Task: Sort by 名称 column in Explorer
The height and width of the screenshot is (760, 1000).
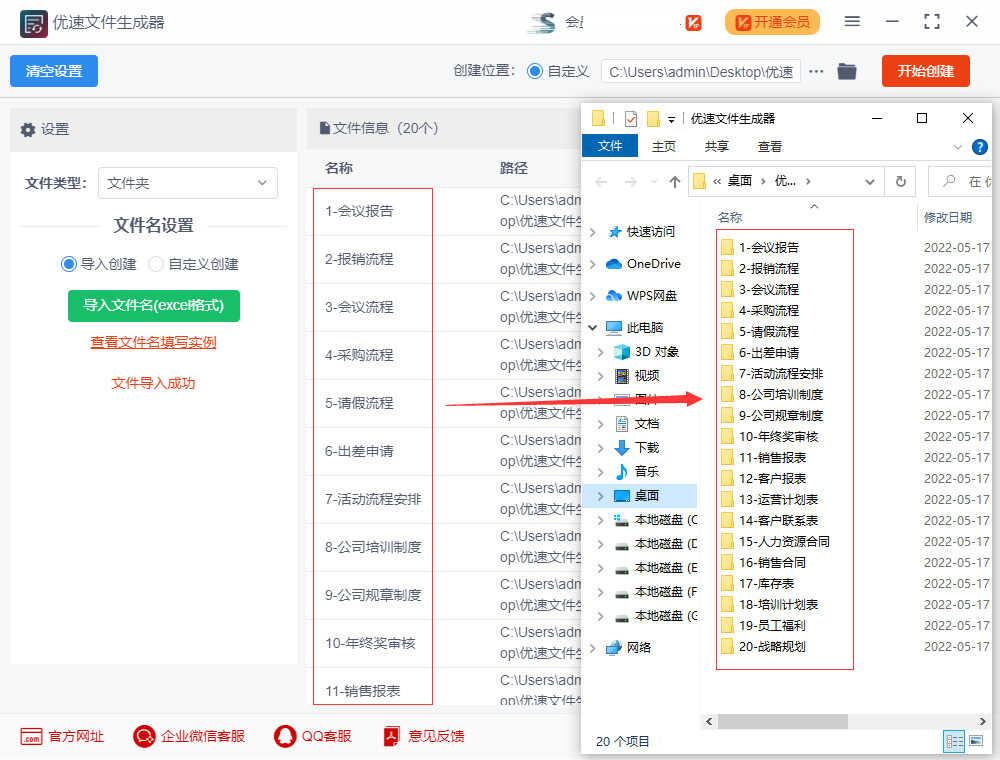Action: coord(730,217)
